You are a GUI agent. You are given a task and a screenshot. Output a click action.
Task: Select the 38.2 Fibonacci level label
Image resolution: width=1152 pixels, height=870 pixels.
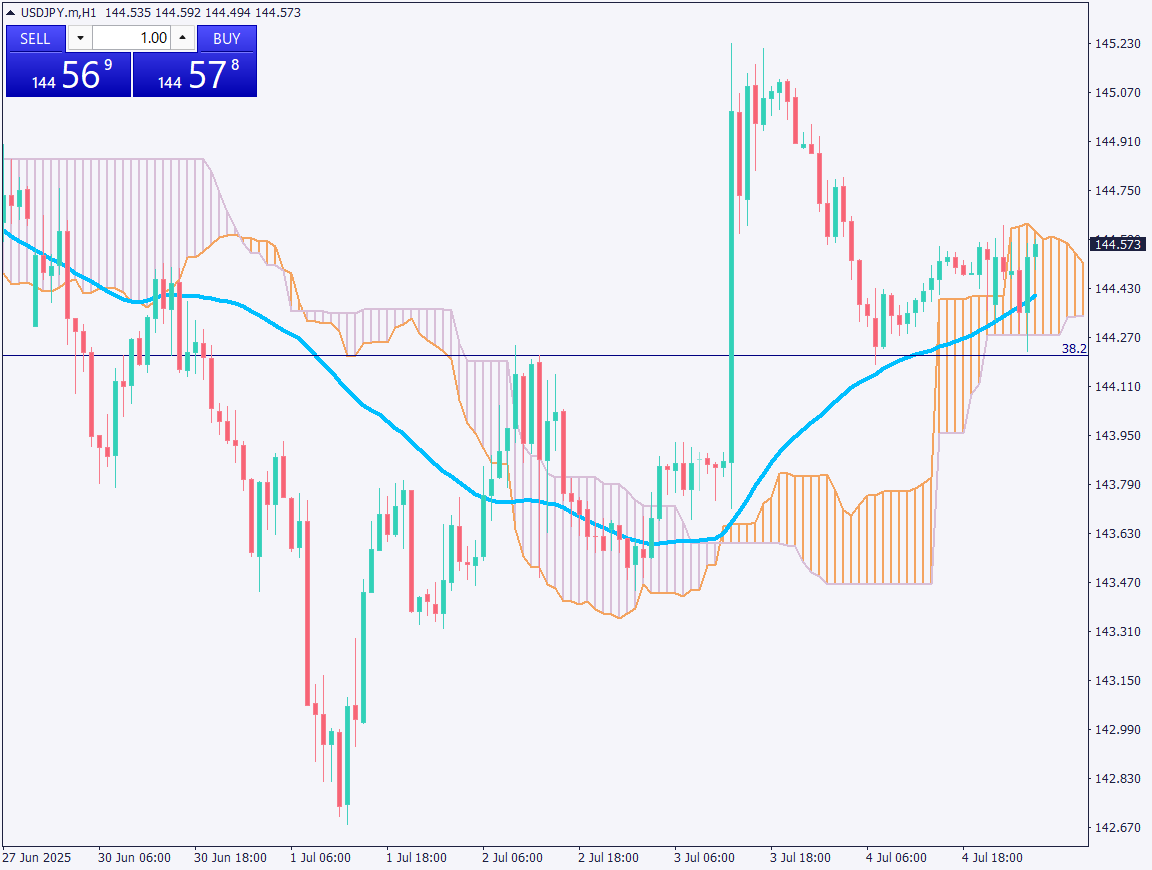click(1074, 348)
